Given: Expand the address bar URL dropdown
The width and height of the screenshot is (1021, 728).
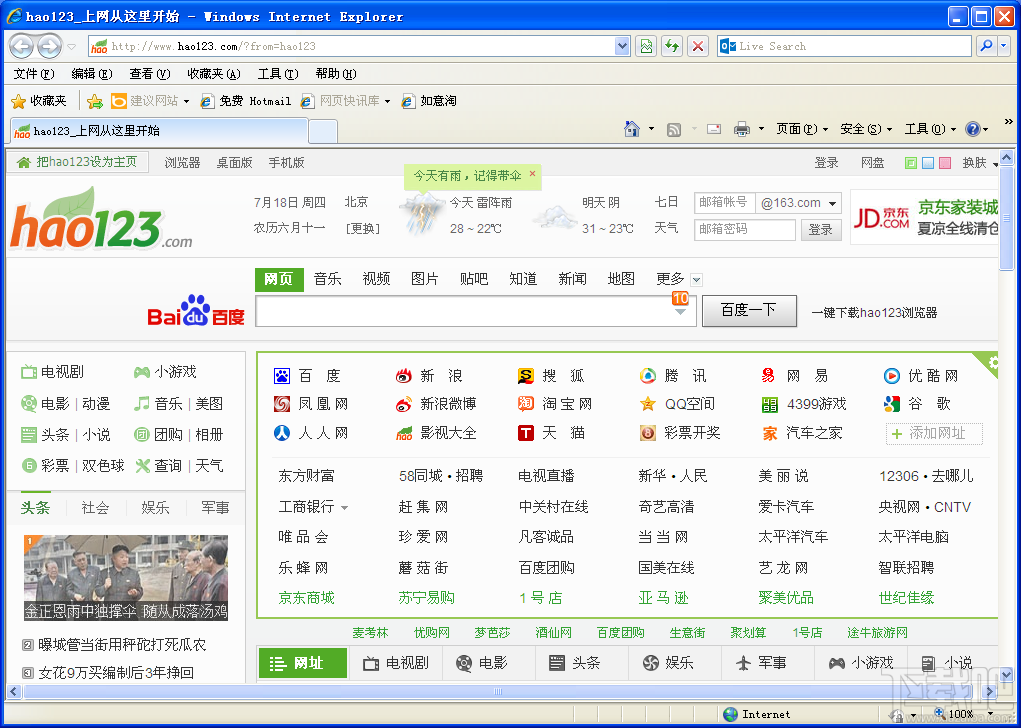Looking at the screenshot, I should 622,46.
